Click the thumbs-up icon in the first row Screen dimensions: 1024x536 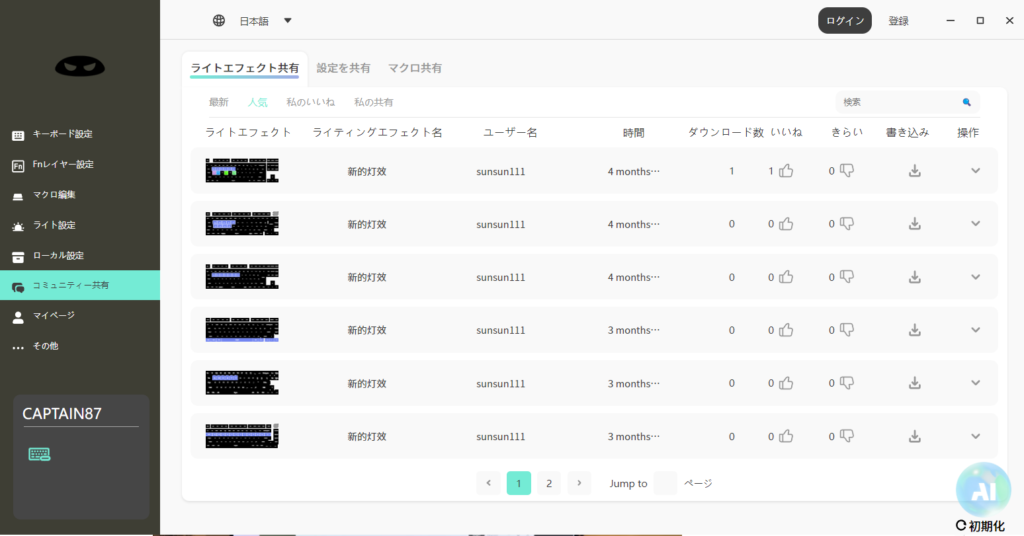(x=786, y=171)
